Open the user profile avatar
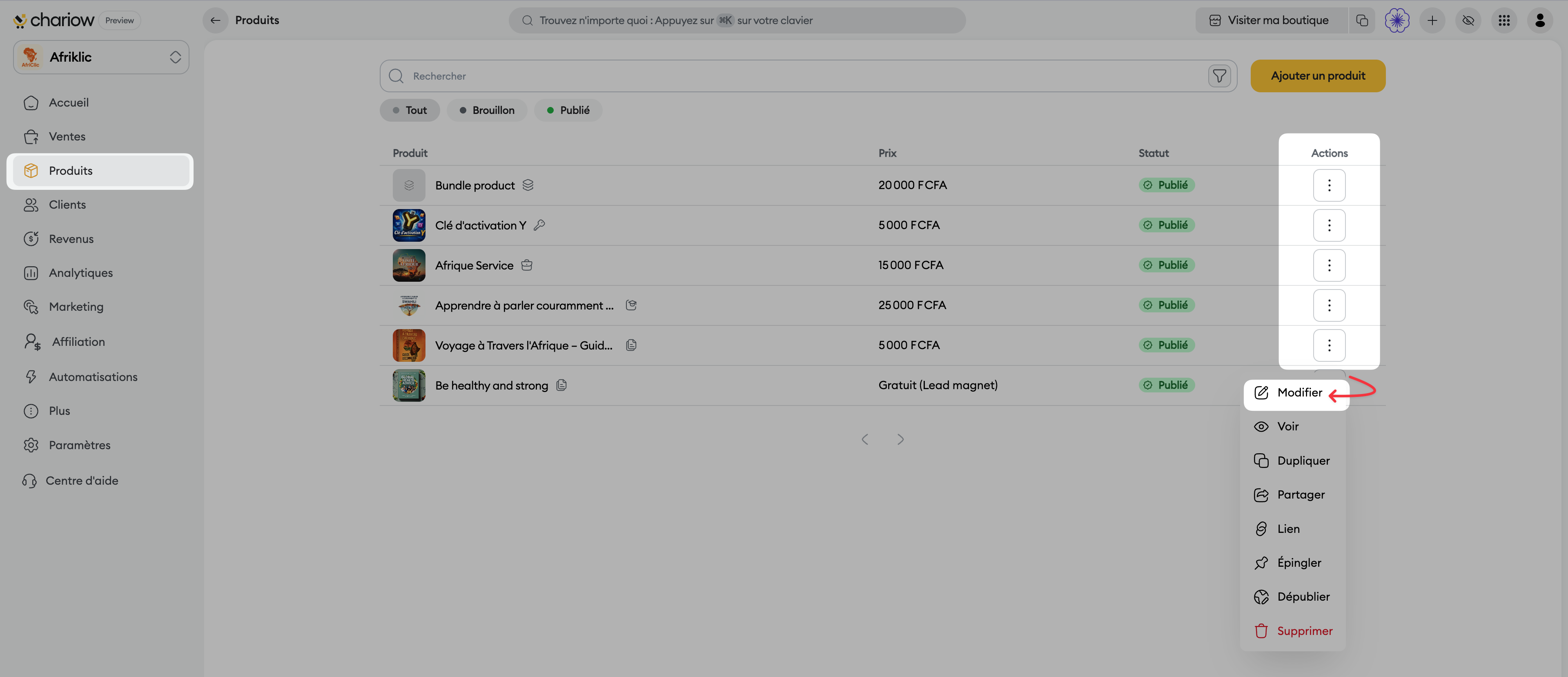This screenshot has height=677, width=1568. click(1540, 20)
